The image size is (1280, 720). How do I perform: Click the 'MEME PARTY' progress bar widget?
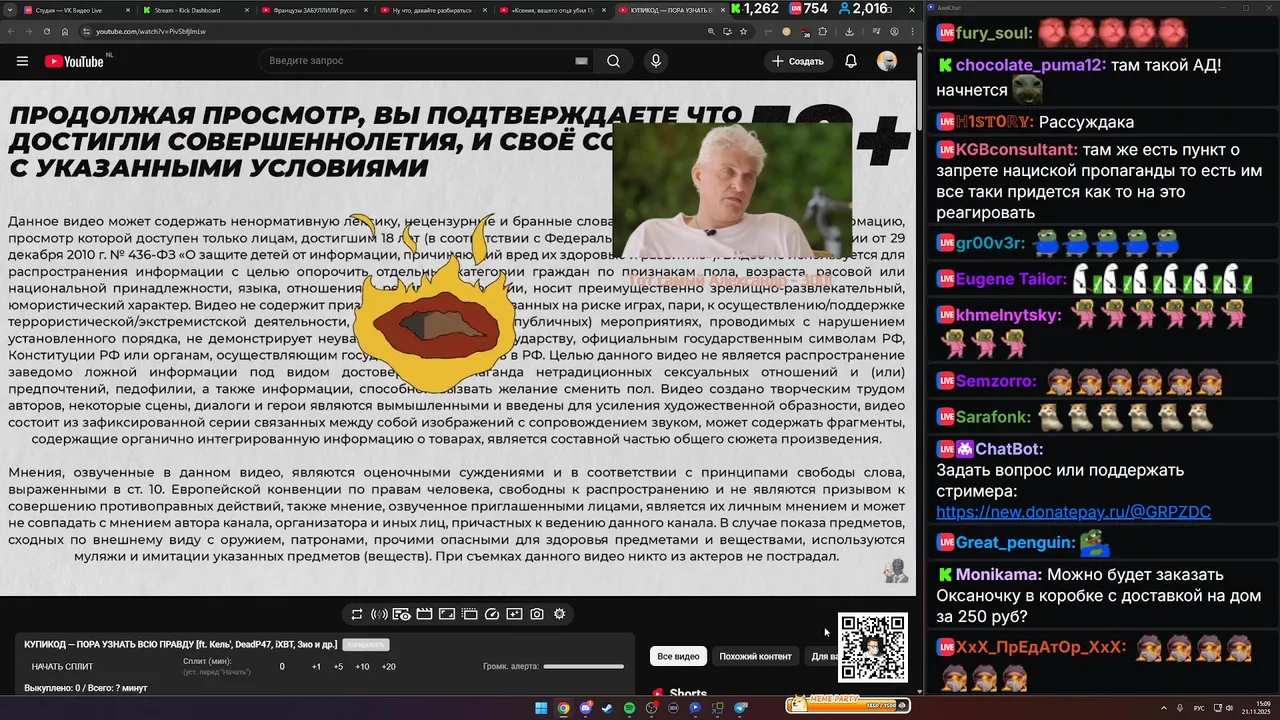click(x=848, y=705)
